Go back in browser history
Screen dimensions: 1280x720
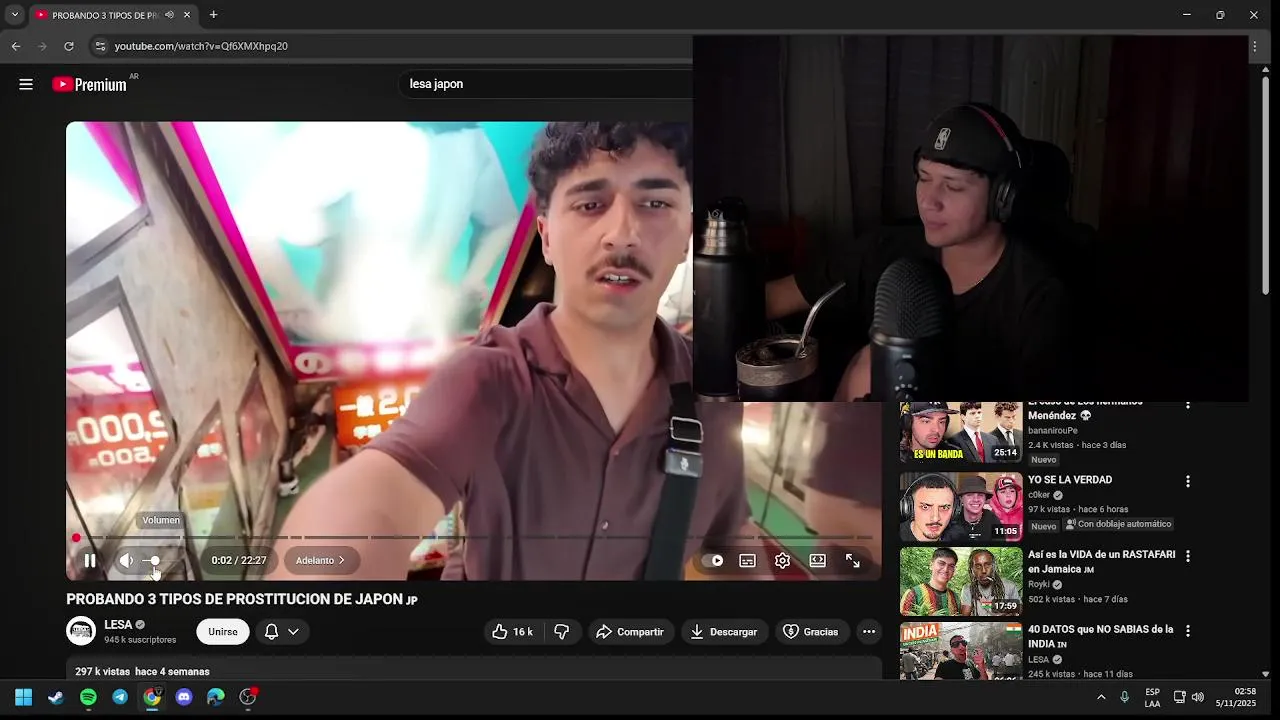point(16,46)
